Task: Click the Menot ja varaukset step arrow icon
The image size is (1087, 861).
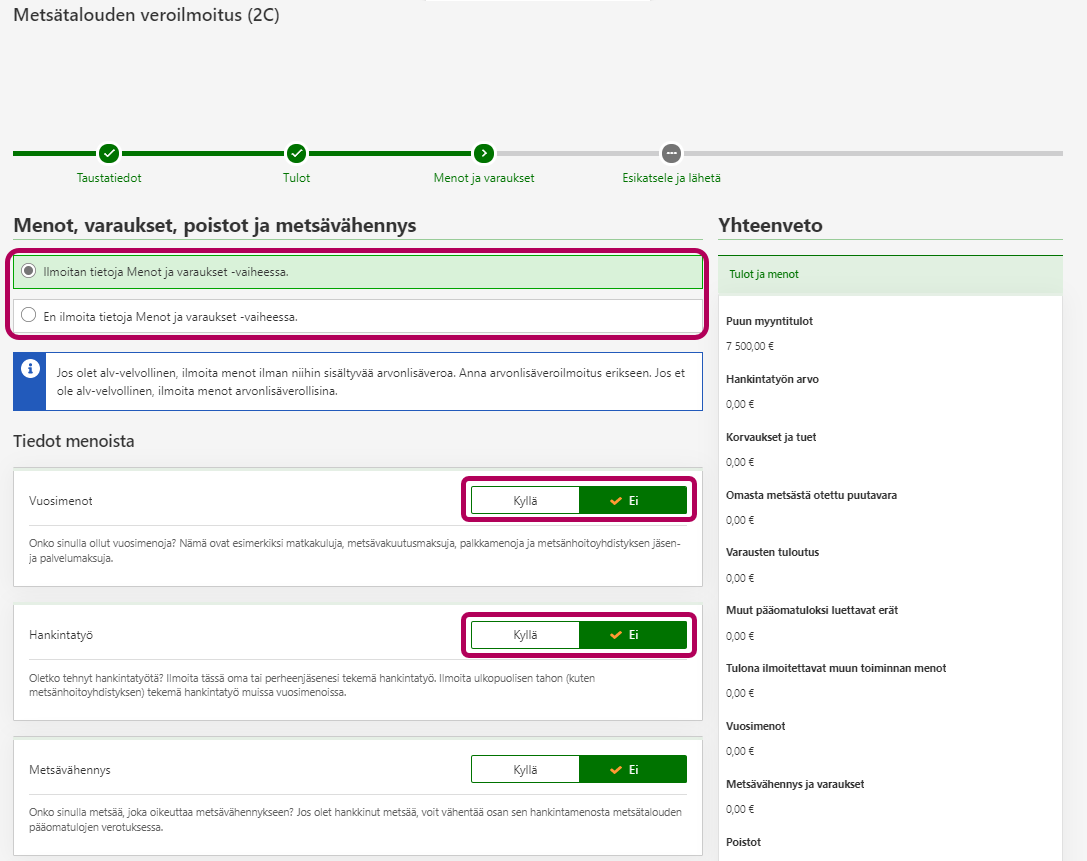Action: tap(484, 153)
